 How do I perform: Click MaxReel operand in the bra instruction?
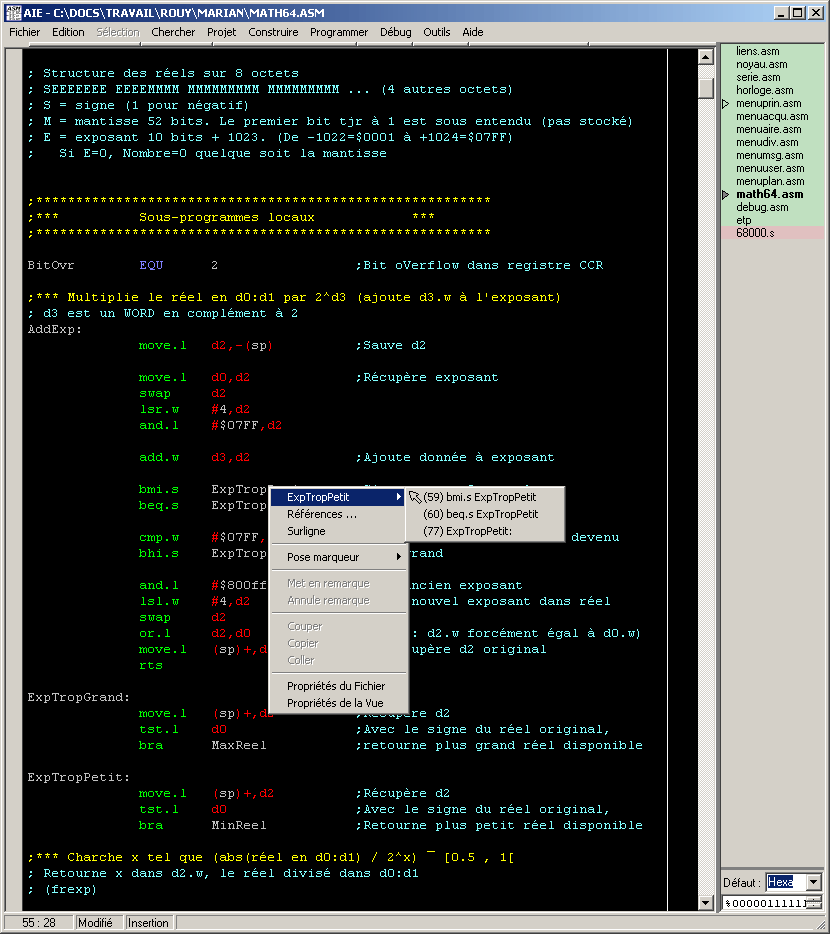(x=239, y=745)
